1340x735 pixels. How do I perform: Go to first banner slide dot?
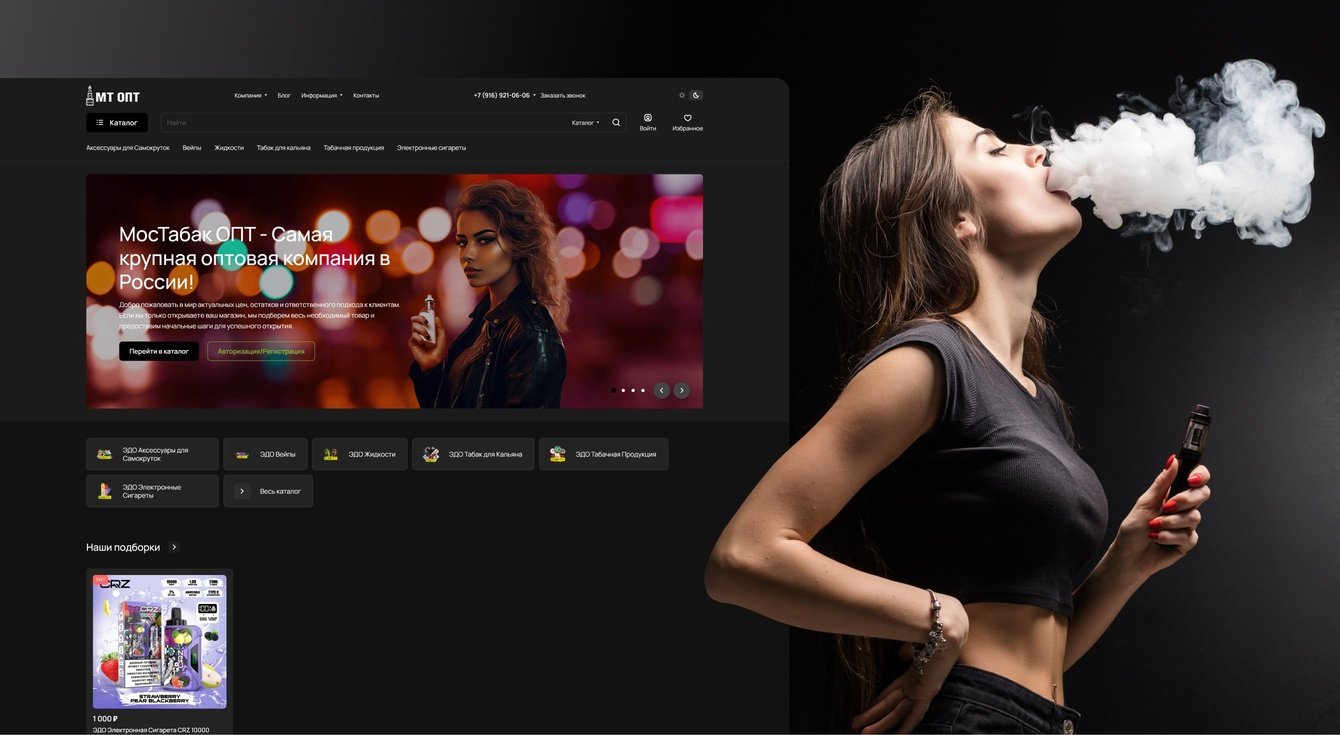[613, 390]
